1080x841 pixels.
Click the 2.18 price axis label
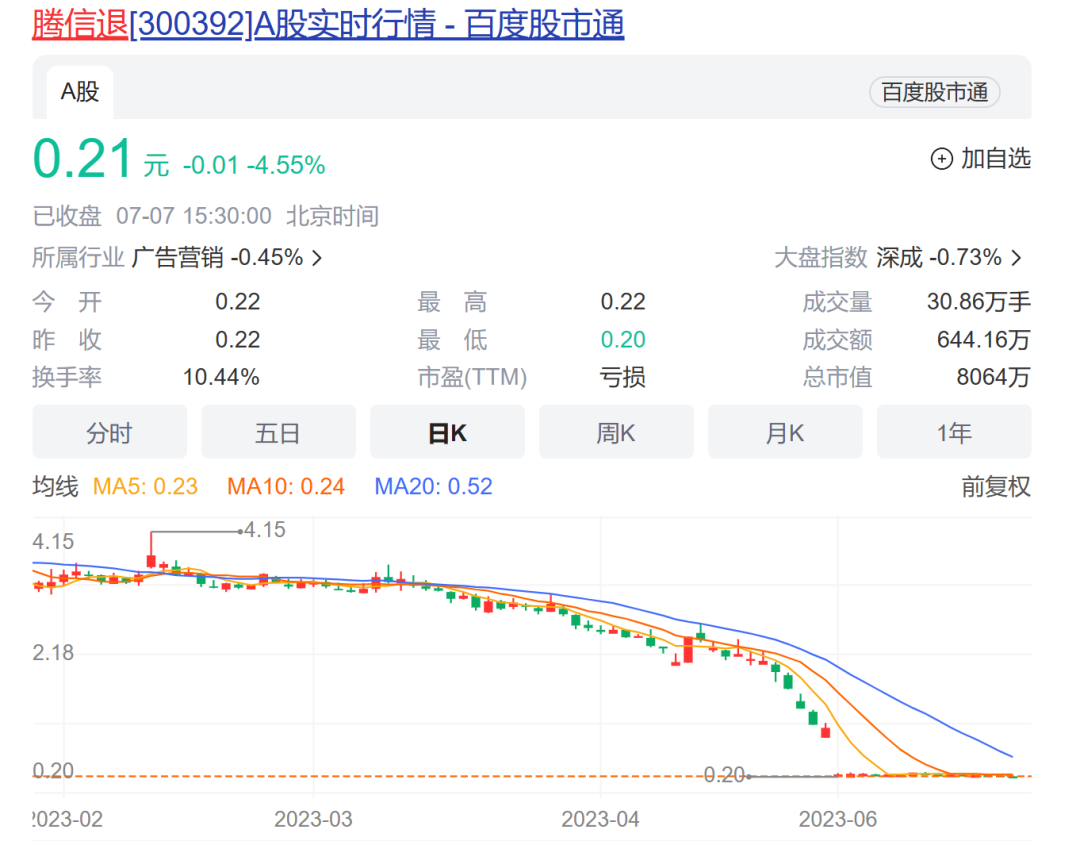pyautogui.click(x=53, y=652)
